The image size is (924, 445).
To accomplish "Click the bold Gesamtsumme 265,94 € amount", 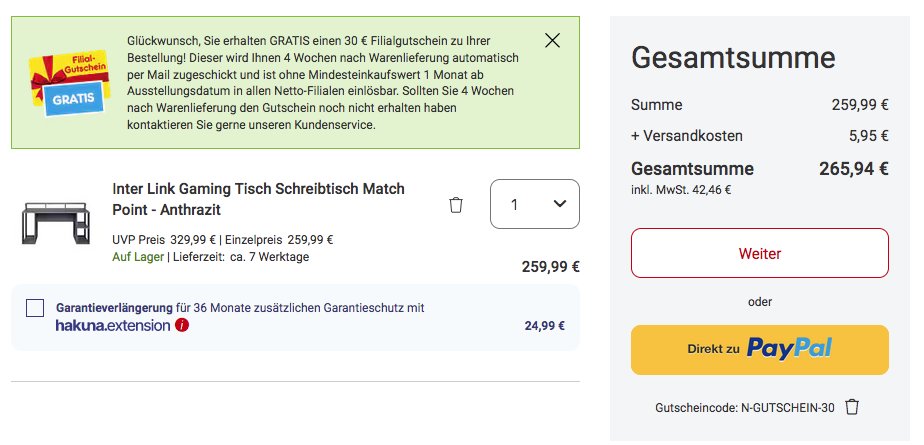I will pyautogui.click(x=853, y=169).
